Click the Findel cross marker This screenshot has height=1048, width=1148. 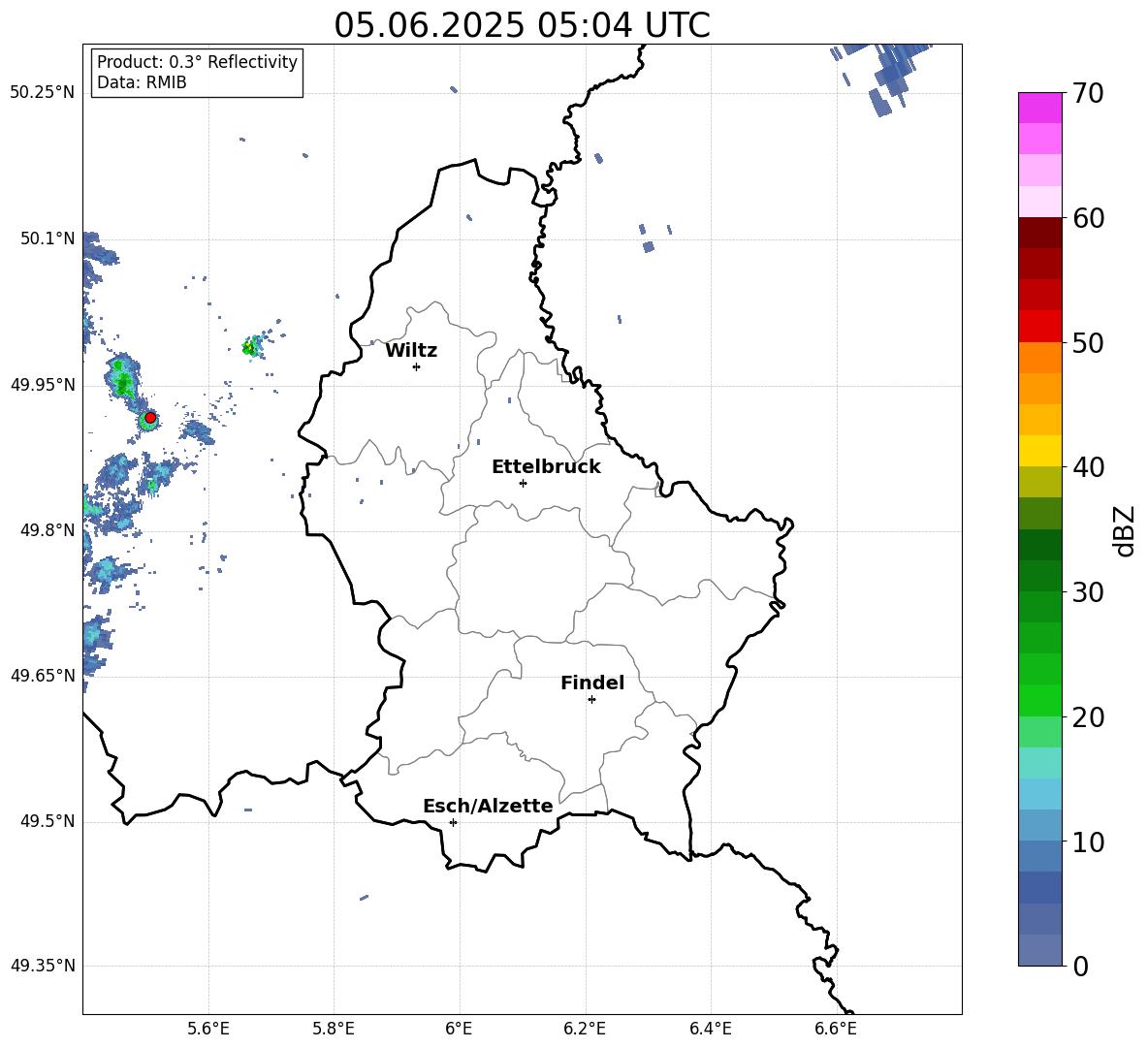pos(591,700)
